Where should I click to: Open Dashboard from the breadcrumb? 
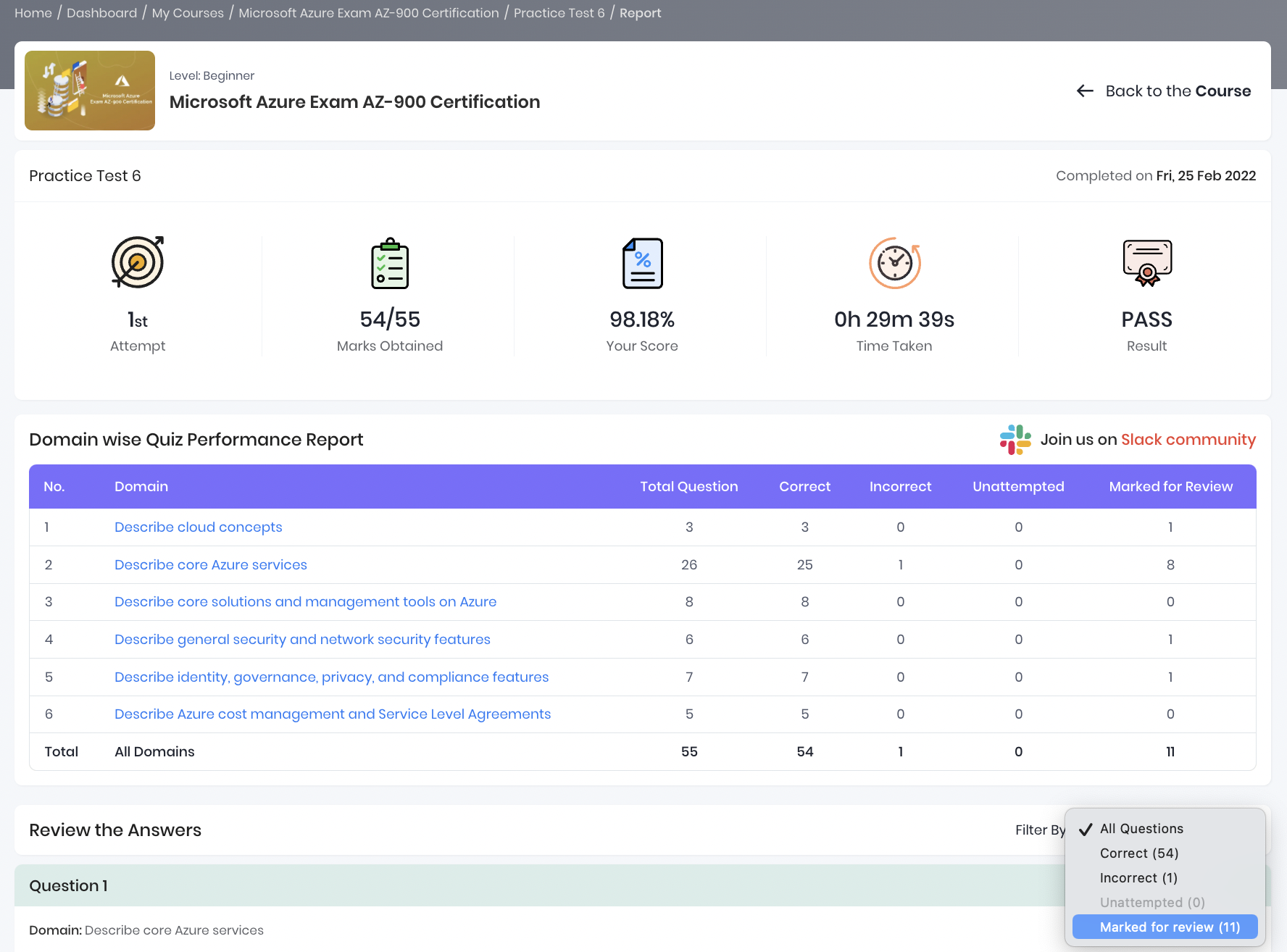click(x=101, y=13)
